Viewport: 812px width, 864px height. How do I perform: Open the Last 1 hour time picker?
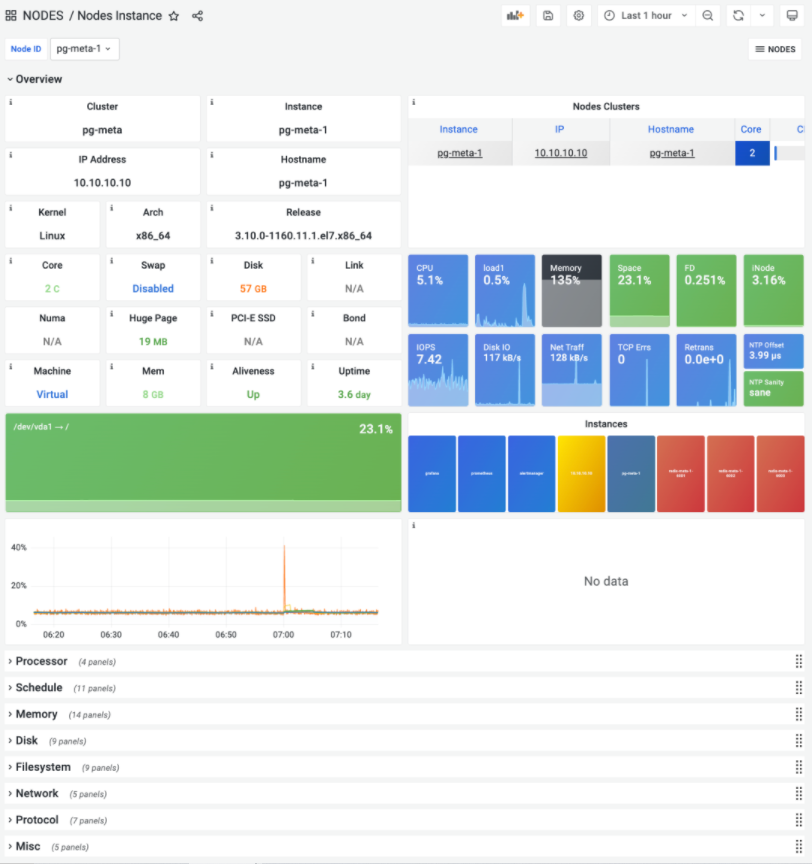point(646,15)
